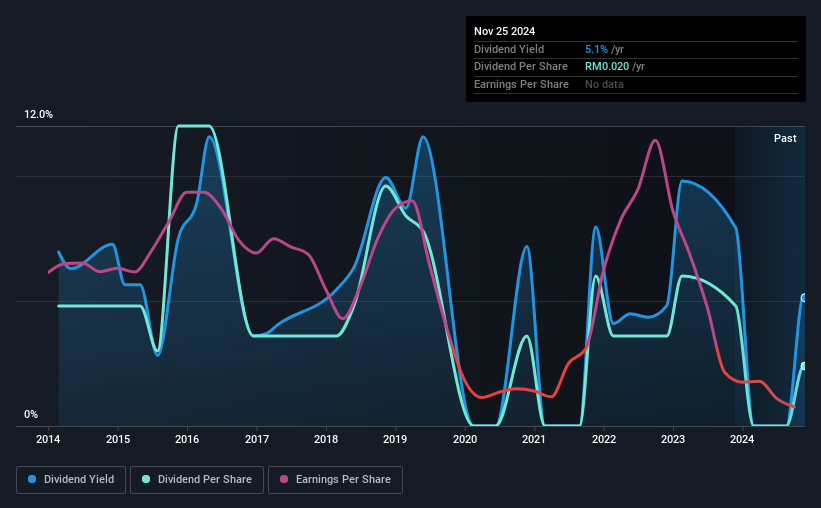821x508 pixels.
Task: Click the 2019 x-axis label
Action: click(x=395, y=439)
